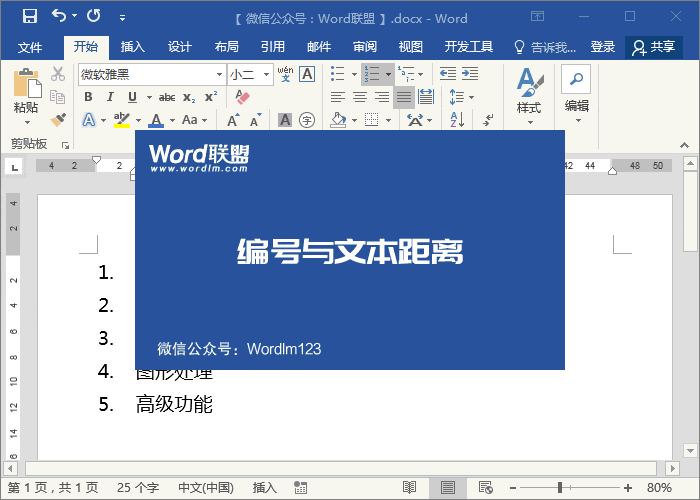Toggle Bold formatting

pyautogui.click(x=88, y=97)
